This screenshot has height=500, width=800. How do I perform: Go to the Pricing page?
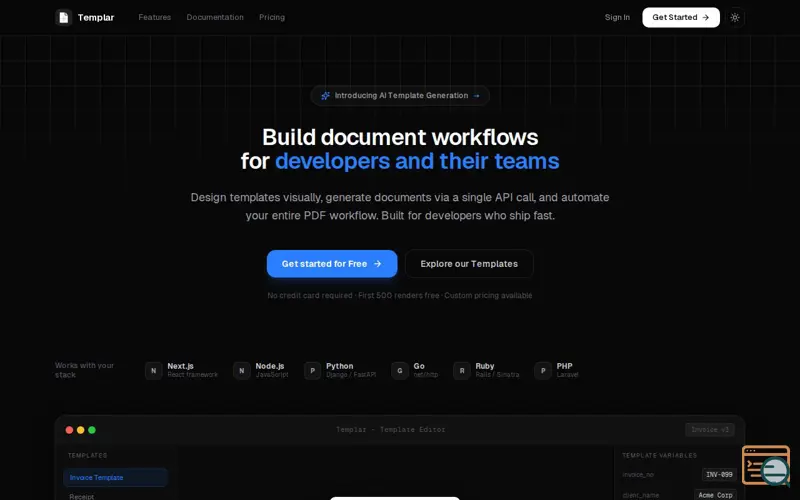point(272,17)
